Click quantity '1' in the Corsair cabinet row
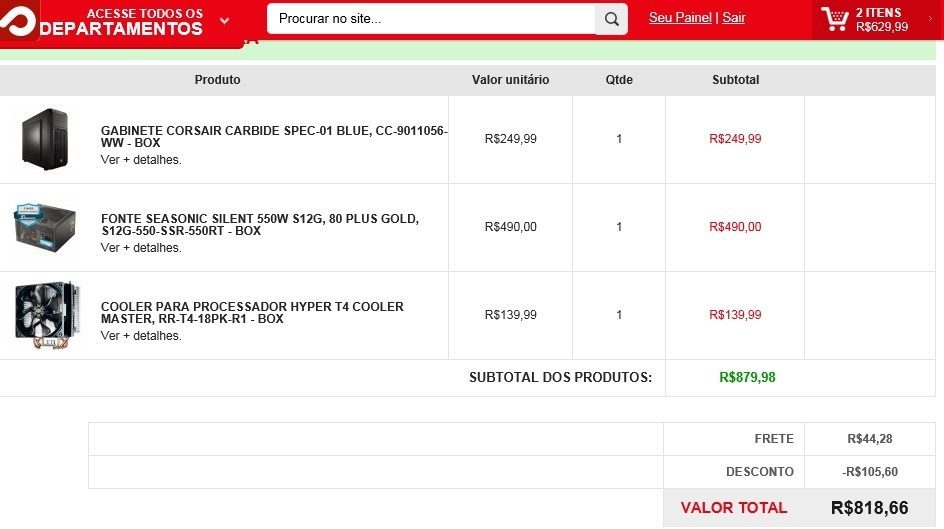944x529 pixels. coord(619,139)
